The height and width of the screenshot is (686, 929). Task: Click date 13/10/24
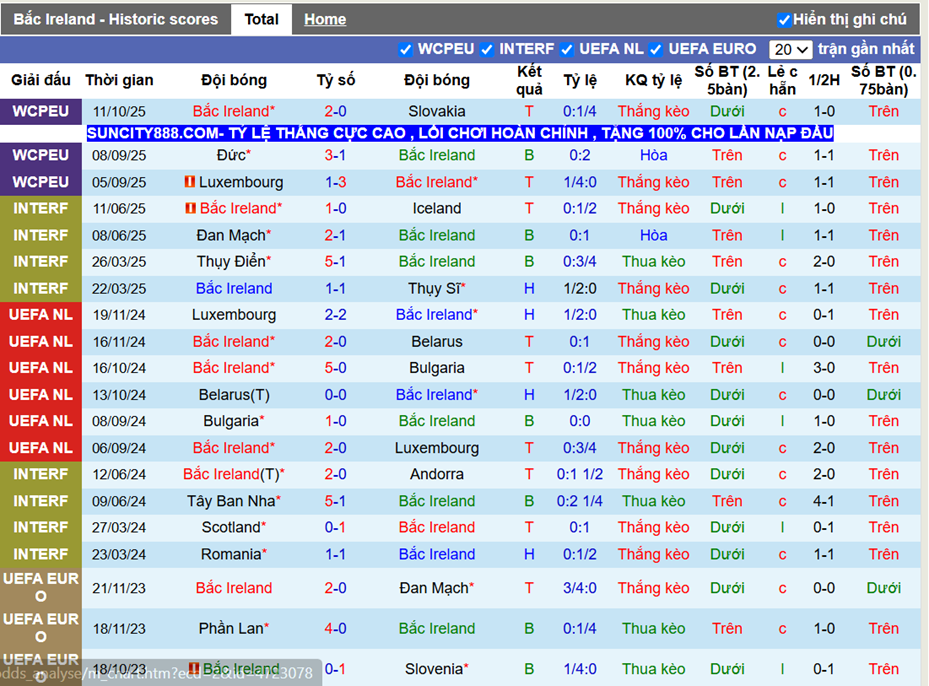click(x=119, y=395)
